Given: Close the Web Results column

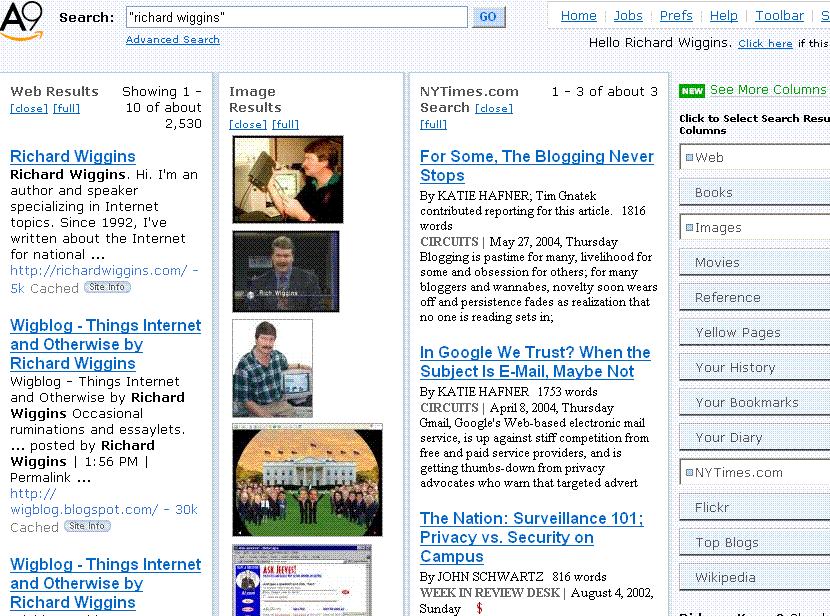Looking at the screenshot, I should [29, 108].
